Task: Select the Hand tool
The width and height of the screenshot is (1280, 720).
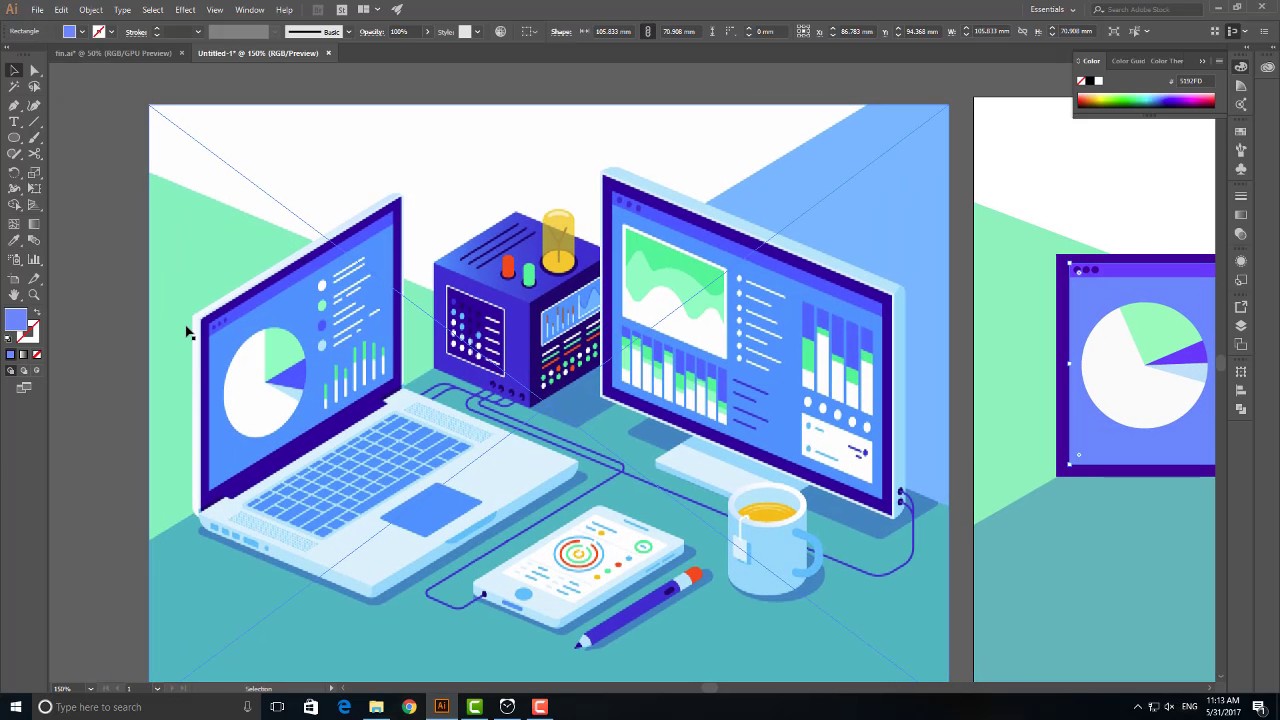Action: pos(14,295)
